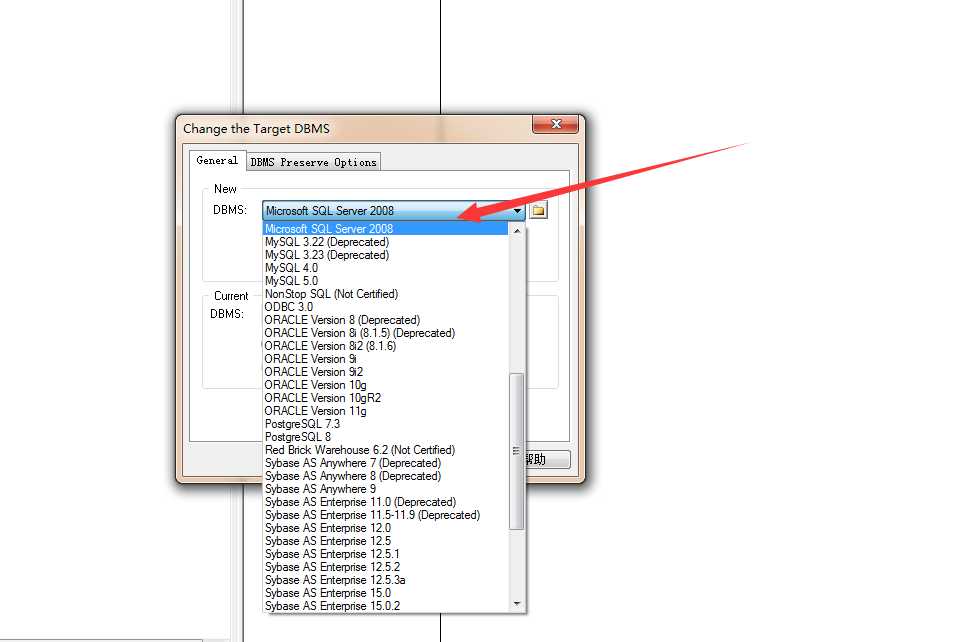Collapse the DBMS combo box arrow

coord(517,211)
